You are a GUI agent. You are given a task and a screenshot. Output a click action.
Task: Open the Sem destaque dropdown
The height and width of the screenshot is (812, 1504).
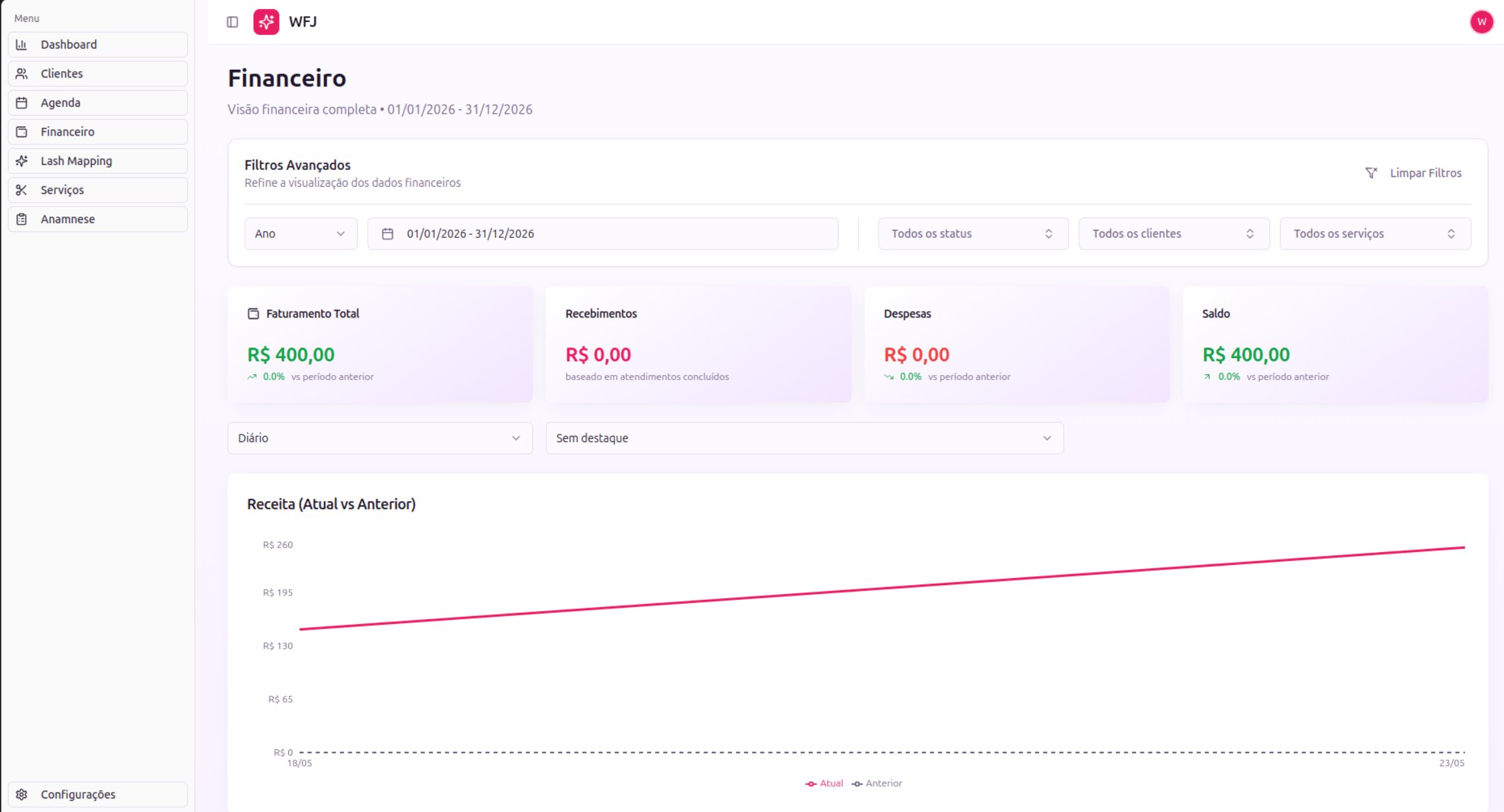coord(804,438)
